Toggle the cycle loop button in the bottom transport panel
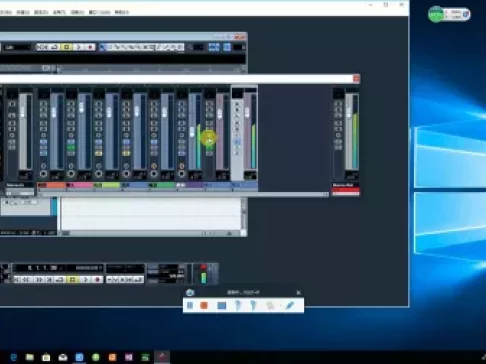The height and width of the screenshot is (364, 486). [60, 279]
